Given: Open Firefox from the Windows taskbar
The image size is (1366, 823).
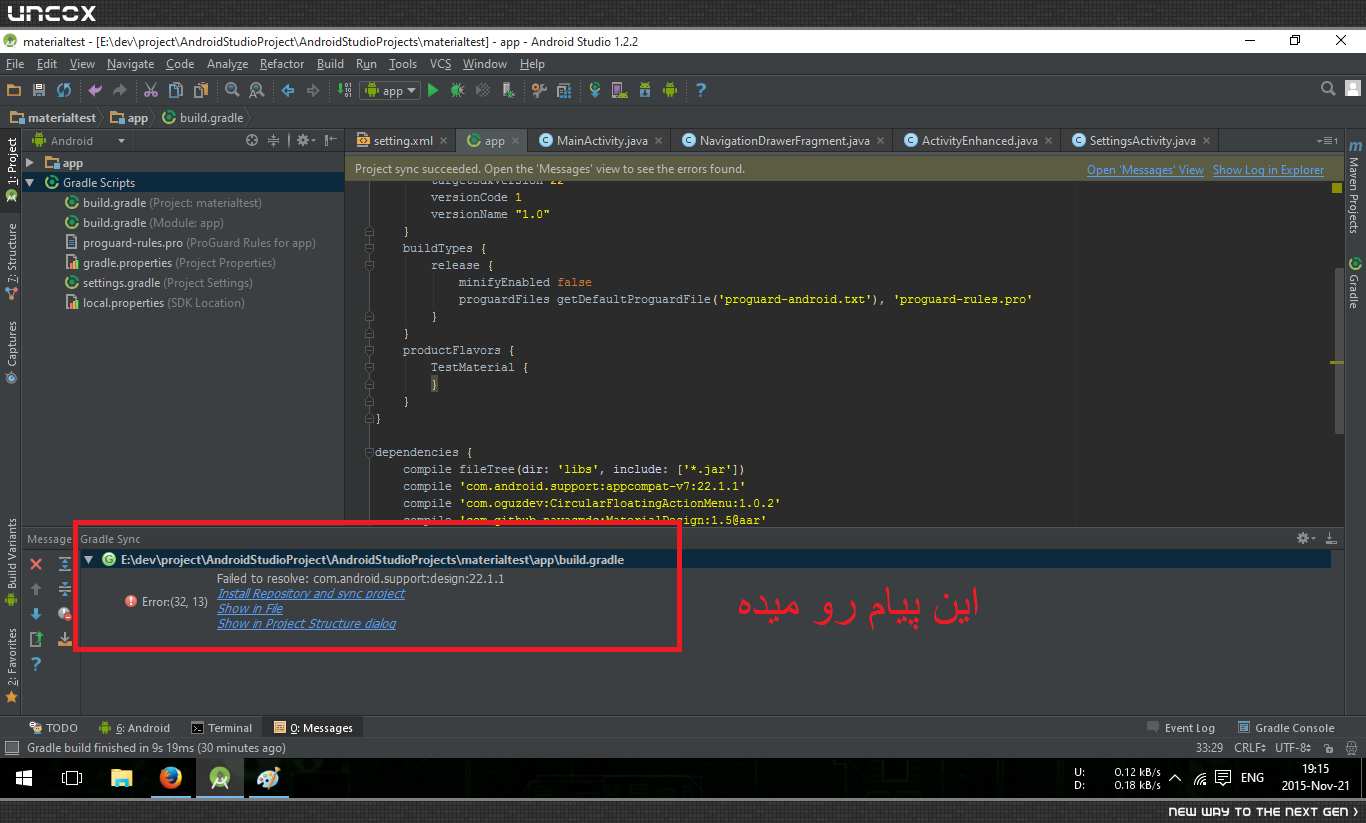Looking at the screenshot, I should [x=171, y=778].
